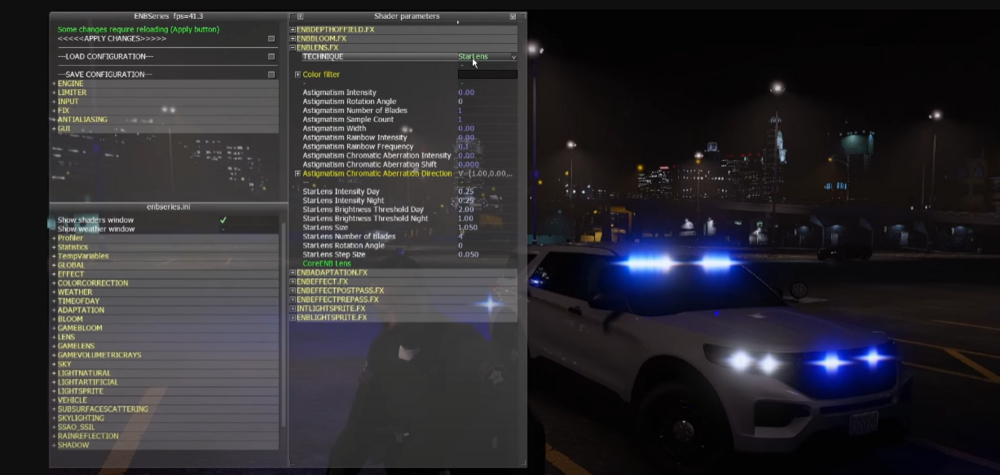The image size is (1000, 475).
Task: Expand ENBBLOOM.FX shader section
Action: (293, 39)
